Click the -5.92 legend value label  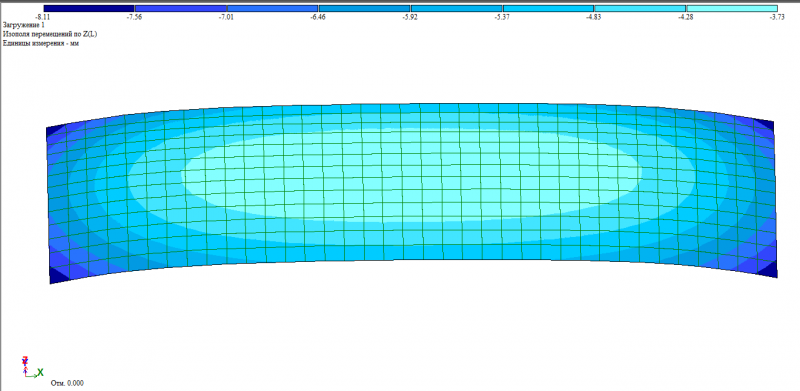pyautogui.click(x=410, y=17)
